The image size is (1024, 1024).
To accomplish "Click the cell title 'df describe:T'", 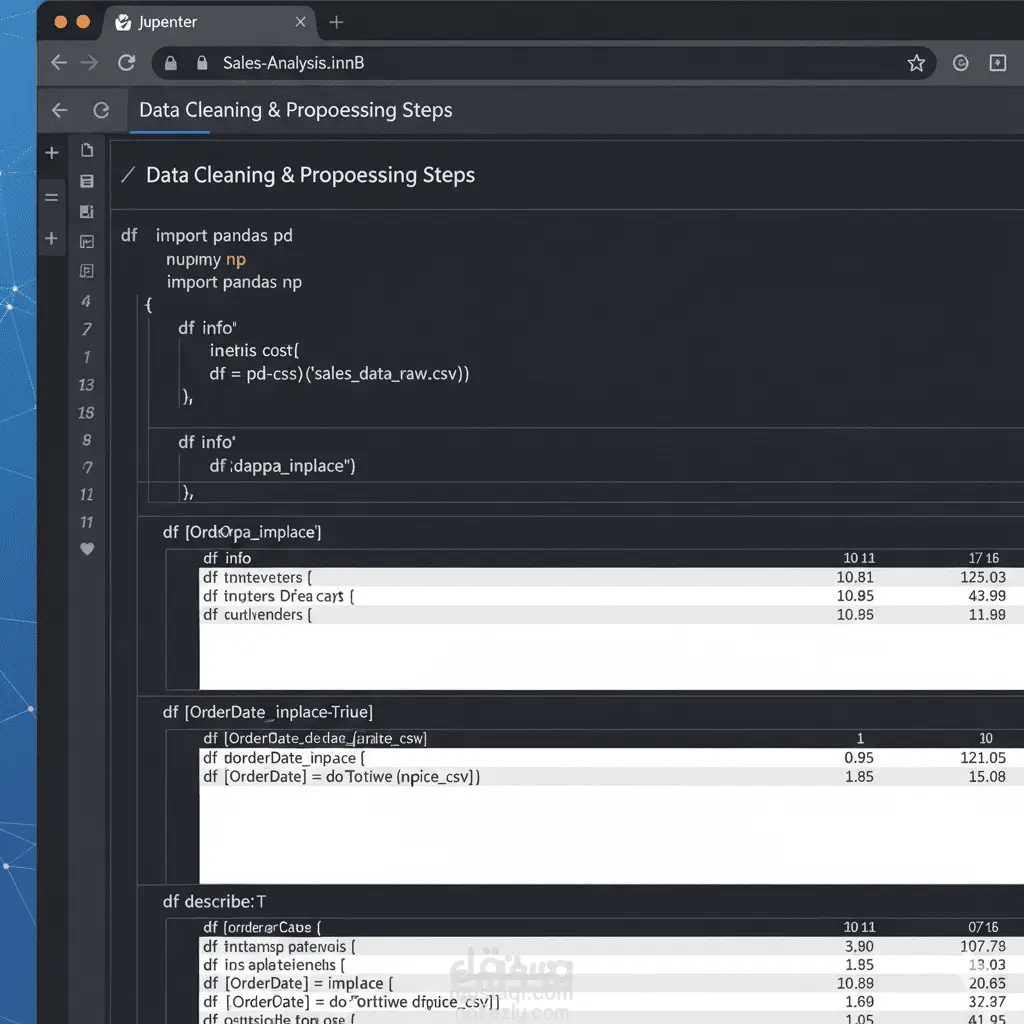I will 214,902.
